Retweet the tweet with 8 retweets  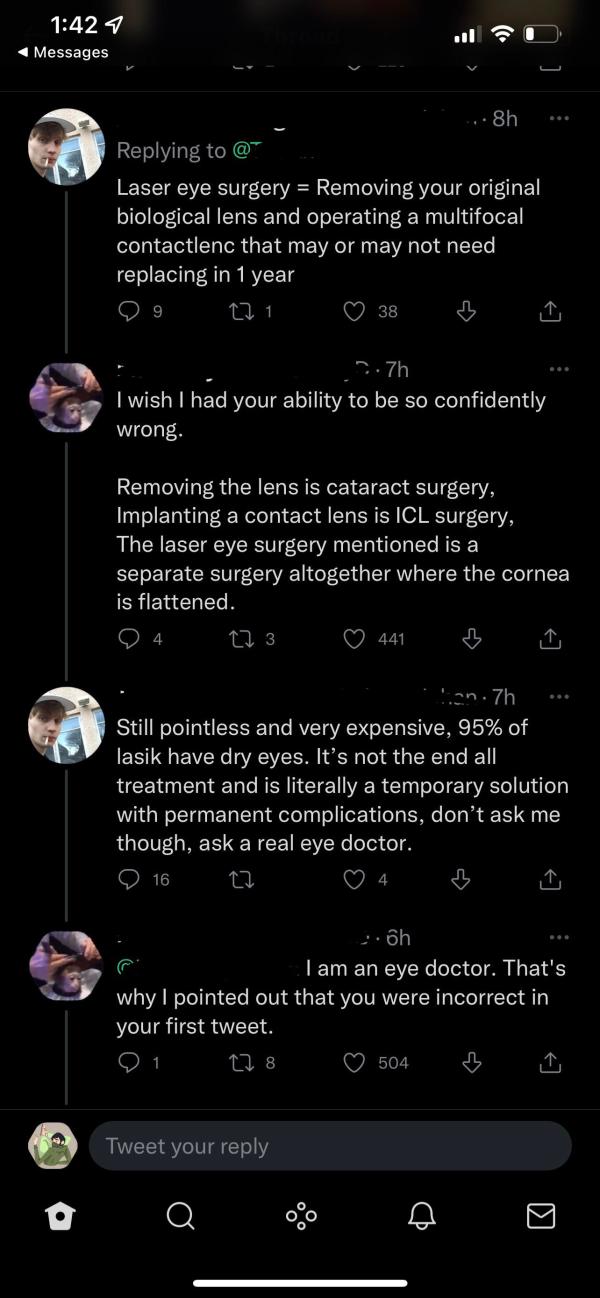point(241,1062)
